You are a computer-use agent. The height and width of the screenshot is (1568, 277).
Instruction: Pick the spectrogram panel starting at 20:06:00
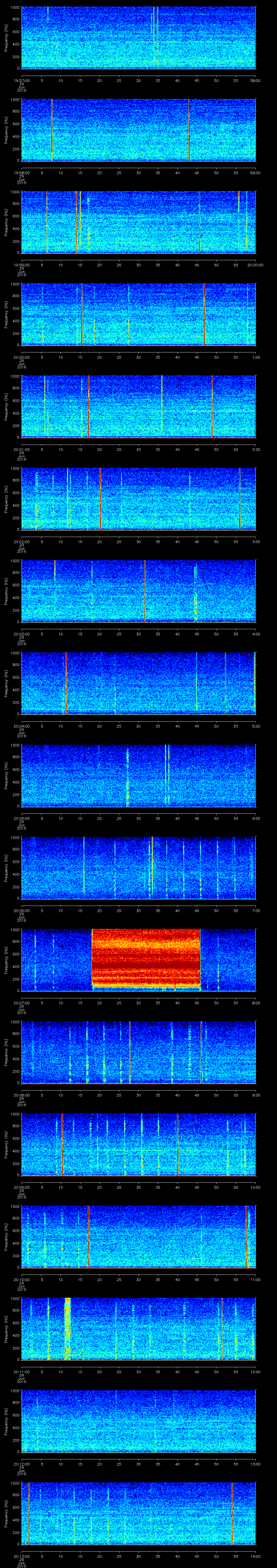point(139,868)
